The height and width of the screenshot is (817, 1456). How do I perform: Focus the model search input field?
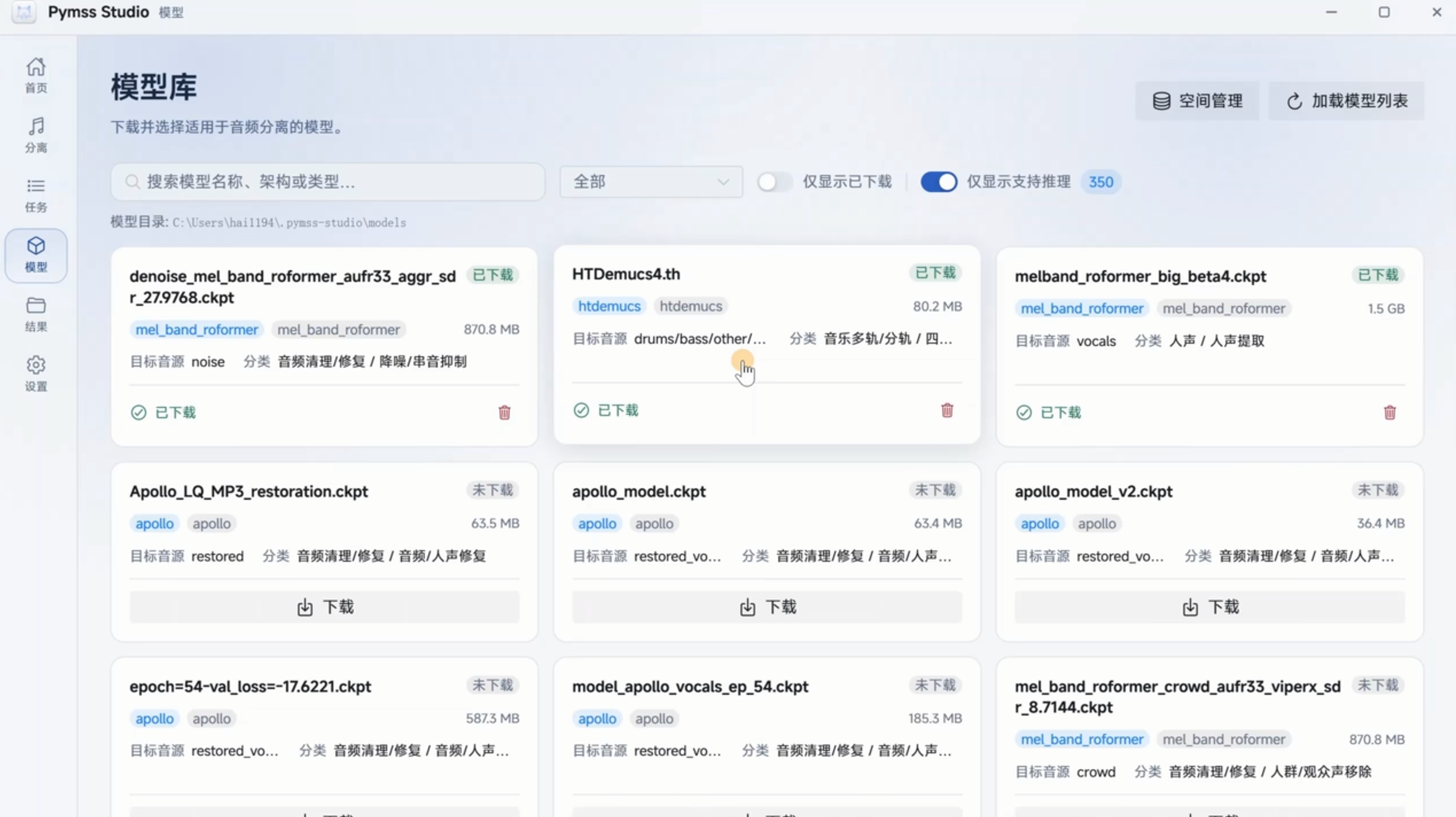click(x=328, y=182)
